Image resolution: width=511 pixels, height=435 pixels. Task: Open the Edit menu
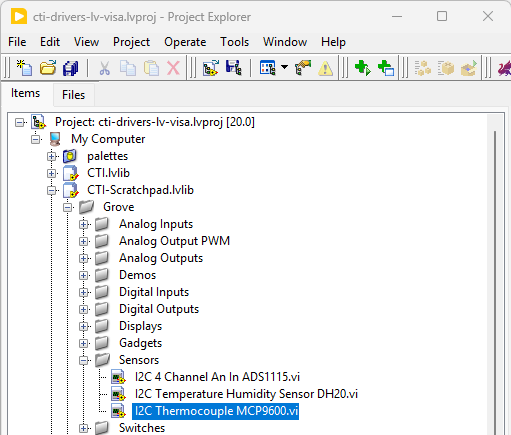tap(50, 42)
